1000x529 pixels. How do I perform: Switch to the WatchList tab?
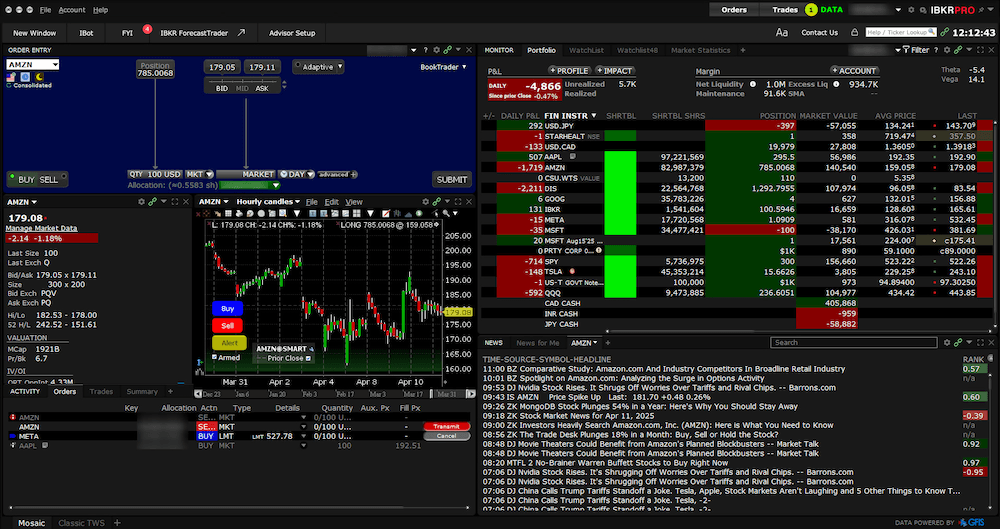tap(585, 50)
